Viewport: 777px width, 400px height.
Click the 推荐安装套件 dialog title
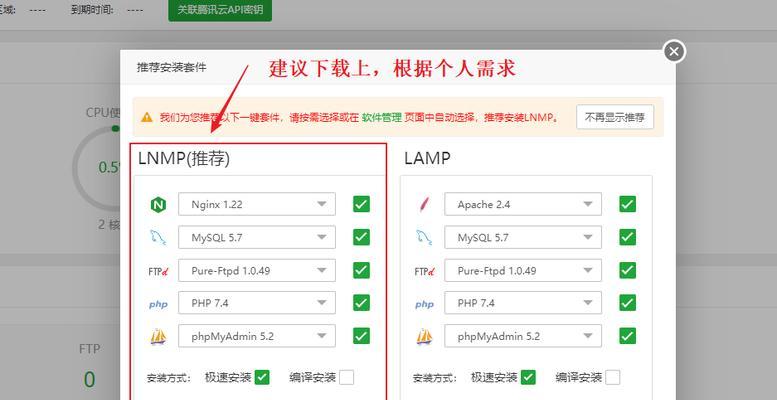pos(171,67)
